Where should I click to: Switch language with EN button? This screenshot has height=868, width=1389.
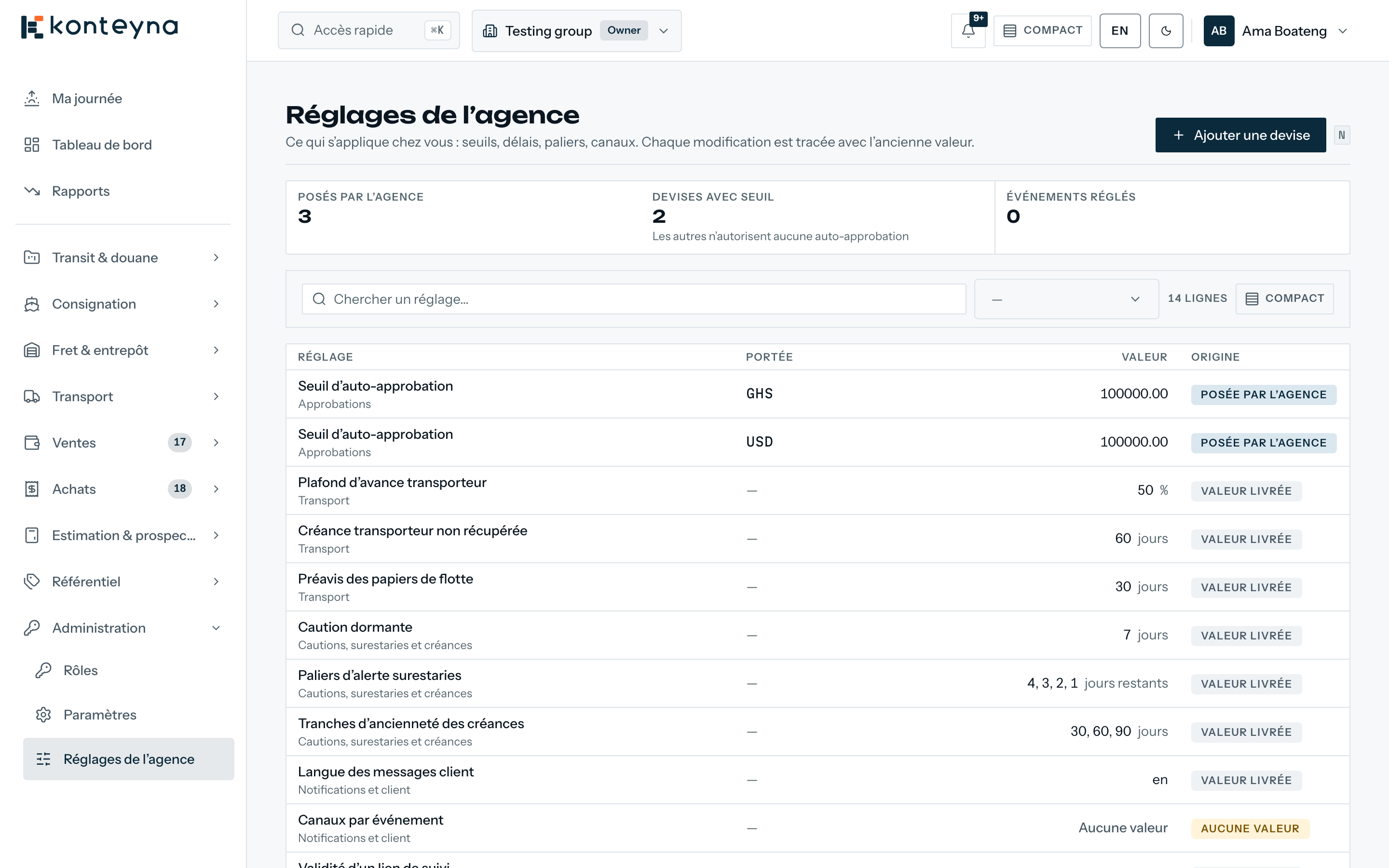(x=1120, y=31)
